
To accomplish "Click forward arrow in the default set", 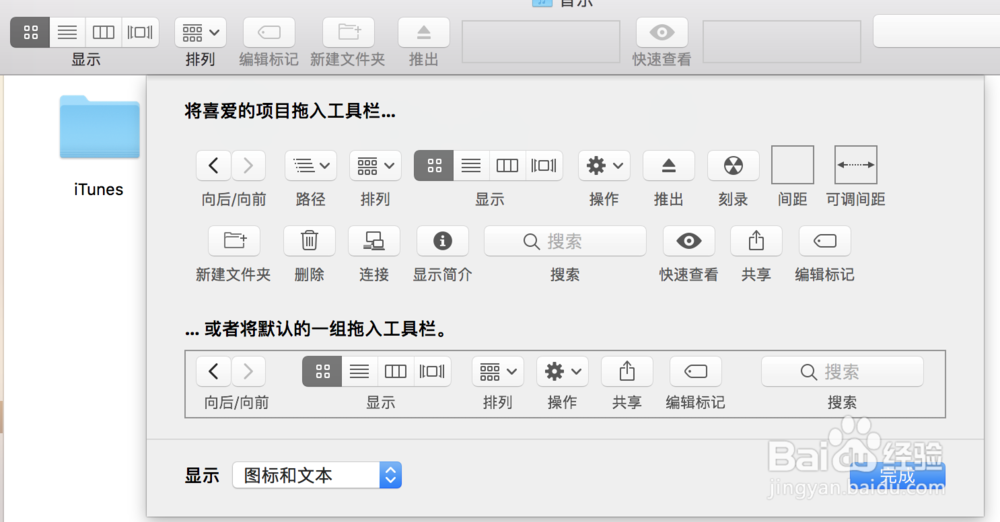I will tap(248, 371).
